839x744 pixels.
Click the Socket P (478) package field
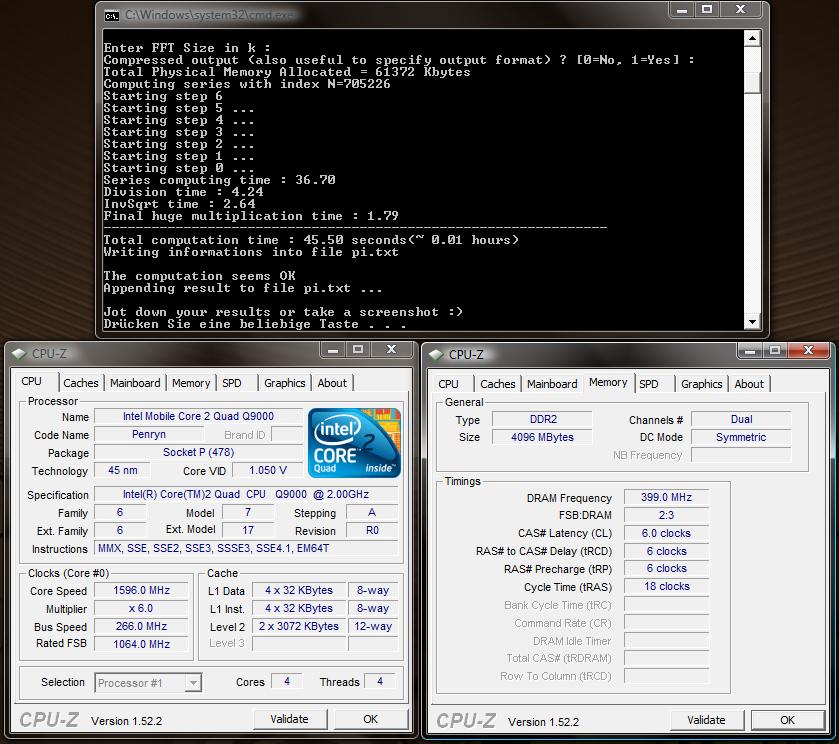click(x=199, y=452)
